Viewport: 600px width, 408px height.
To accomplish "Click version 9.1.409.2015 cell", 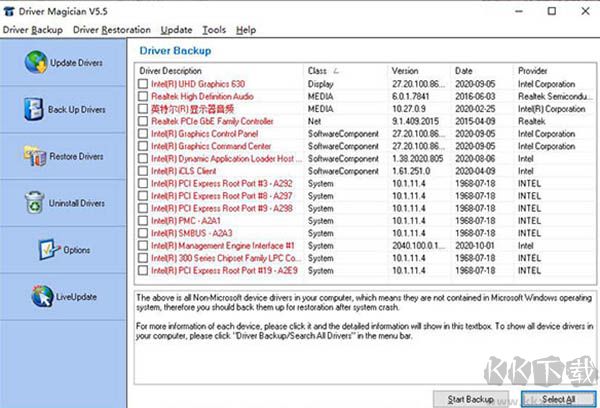I will [x=417, y=121].
